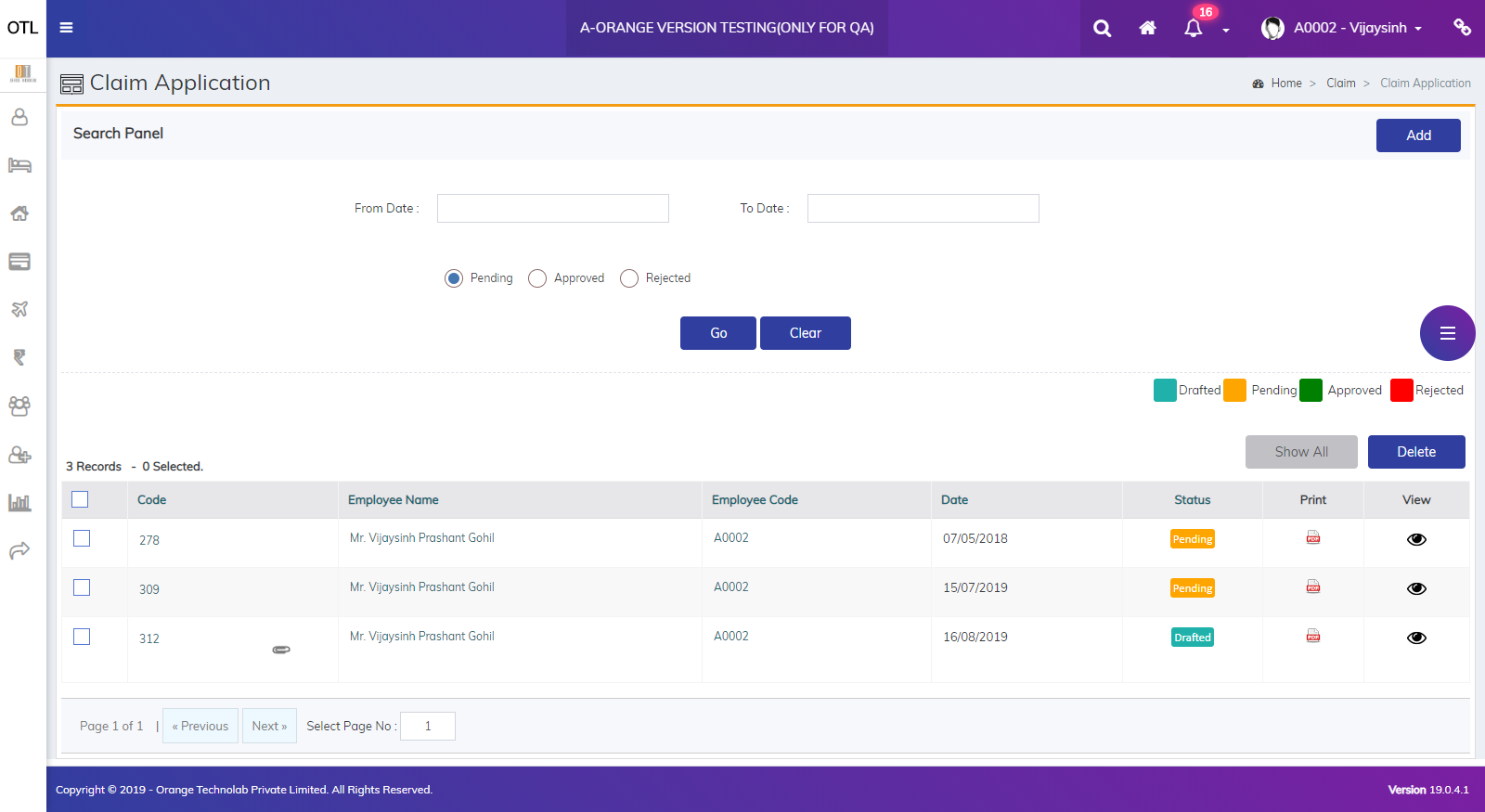
Task: Open the rupee claim sidebar icon
Action: [x=19, y=357]
